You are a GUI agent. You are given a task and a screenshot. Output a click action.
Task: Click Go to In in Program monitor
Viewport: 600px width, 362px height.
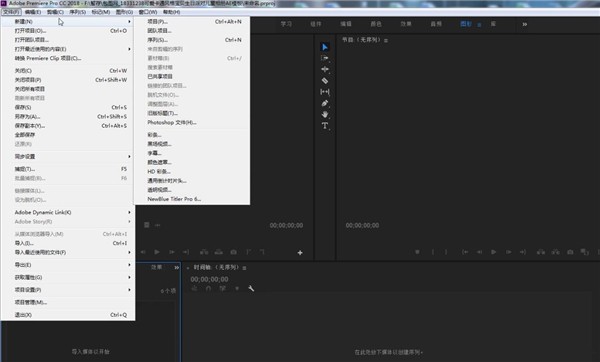pyautogui.click(x=465, y=252)
